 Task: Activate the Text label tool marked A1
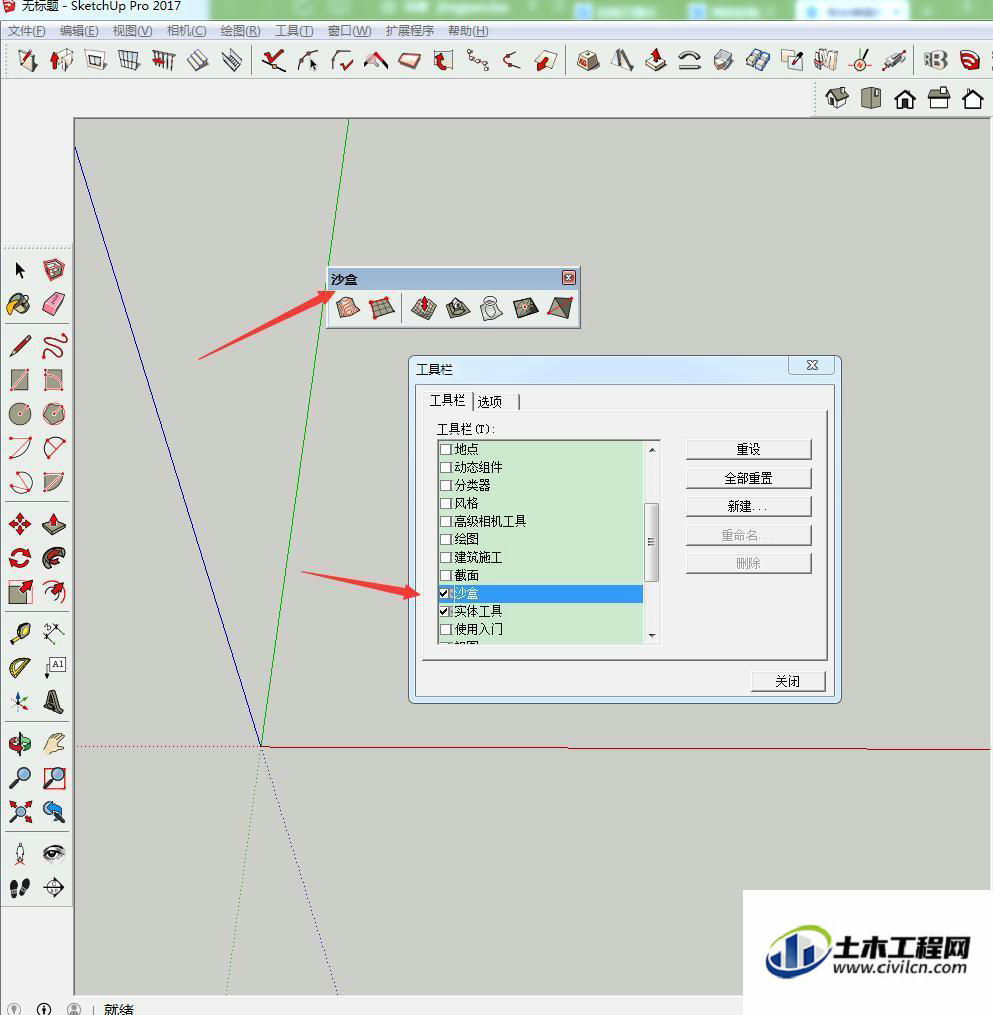(54, 667)
